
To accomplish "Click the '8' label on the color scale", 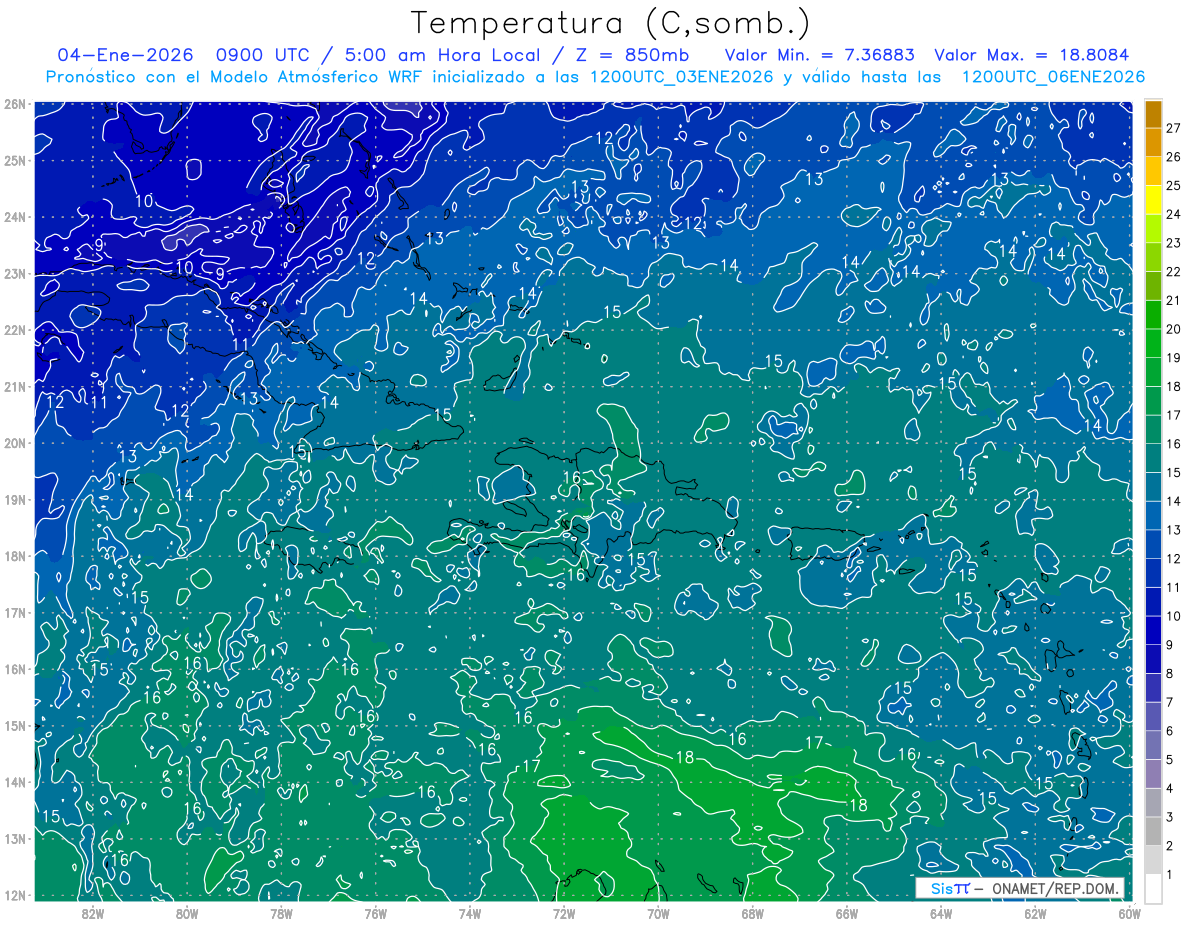I will pos(1170,674).
